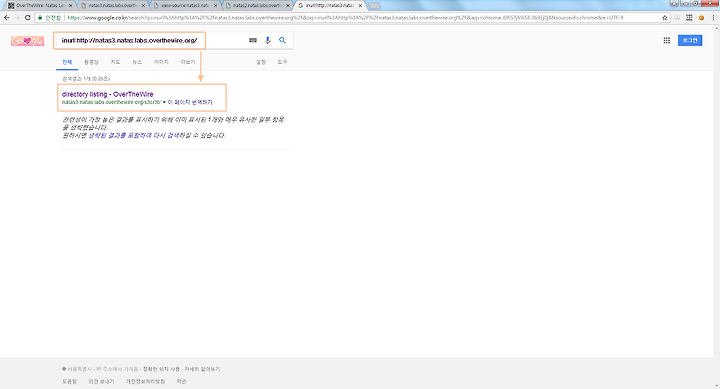This screenshot has height=389, width=720.
Task: Close the OverTheWire Natas tab
Action: click(x=71, y=6)
